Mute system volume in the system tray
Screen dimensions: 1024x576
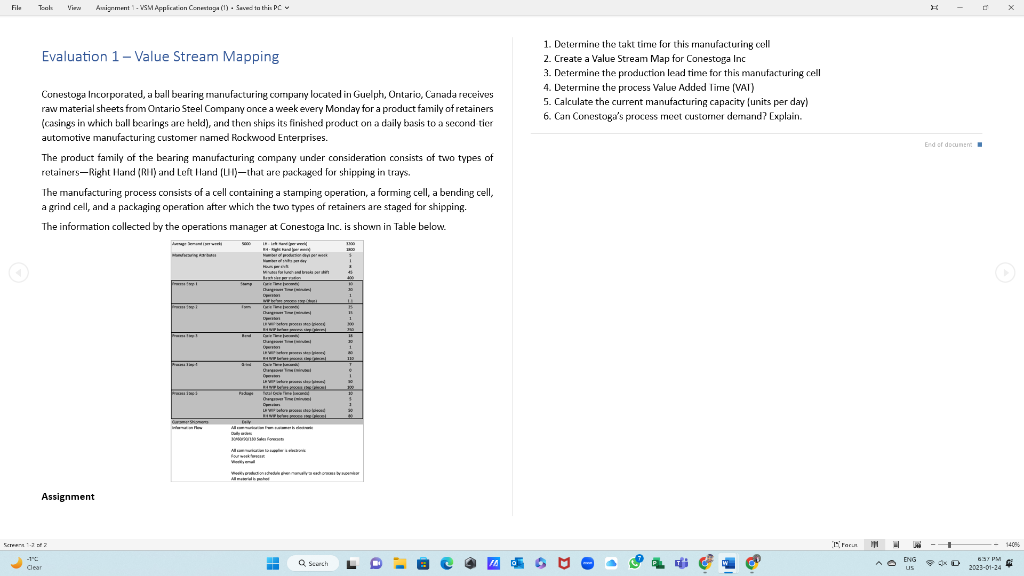942,564
